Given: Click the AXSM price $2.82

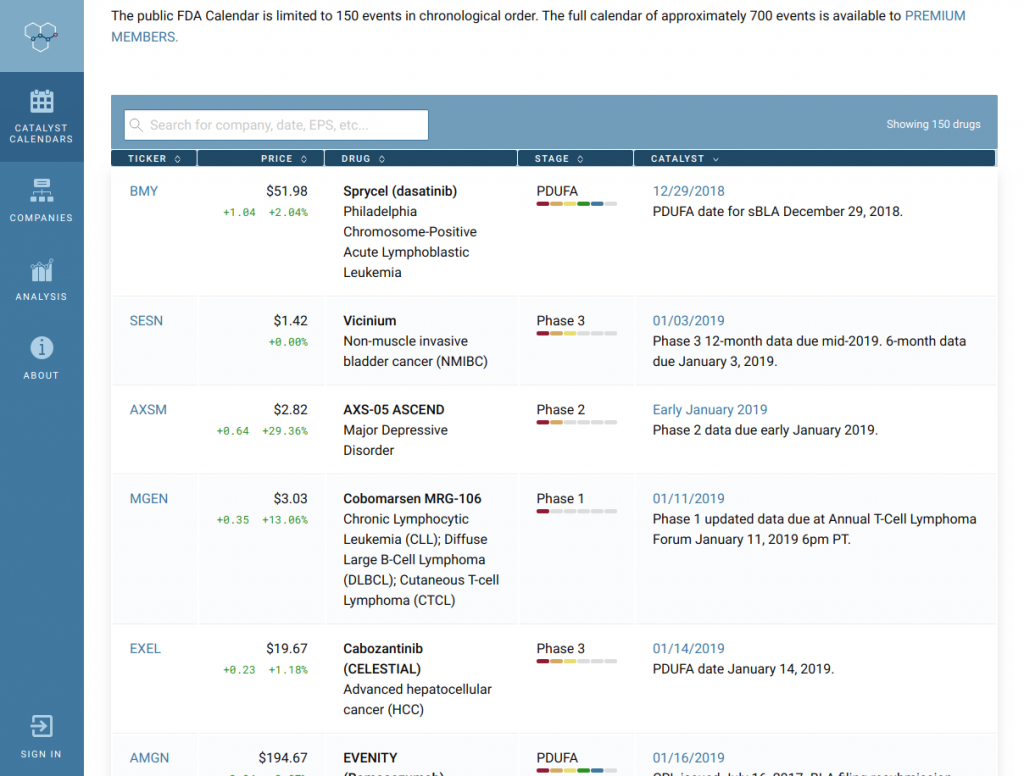Looking at the screenshot, I should [x=291, y=410].
